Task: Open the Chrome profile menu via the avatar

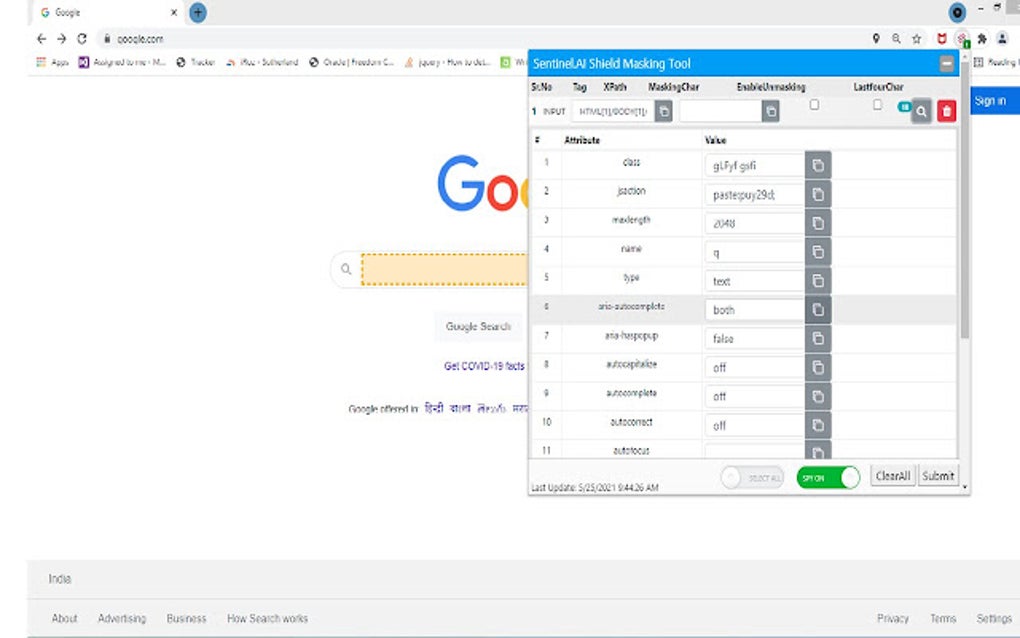Action: pyautogui.click(x=1001, y=38)
